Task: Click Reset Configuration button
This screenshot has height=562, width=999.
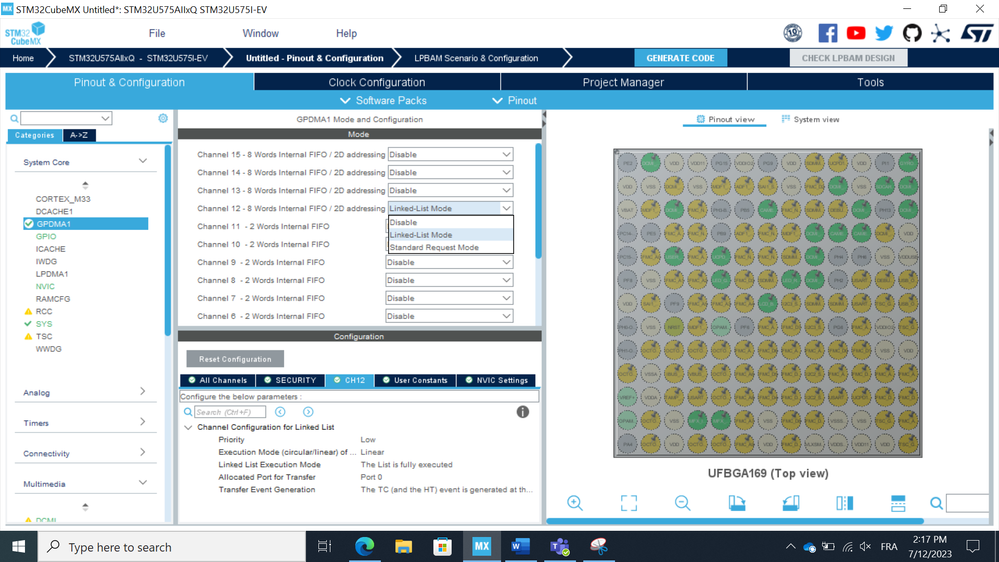Action: [x=235, y=359]
